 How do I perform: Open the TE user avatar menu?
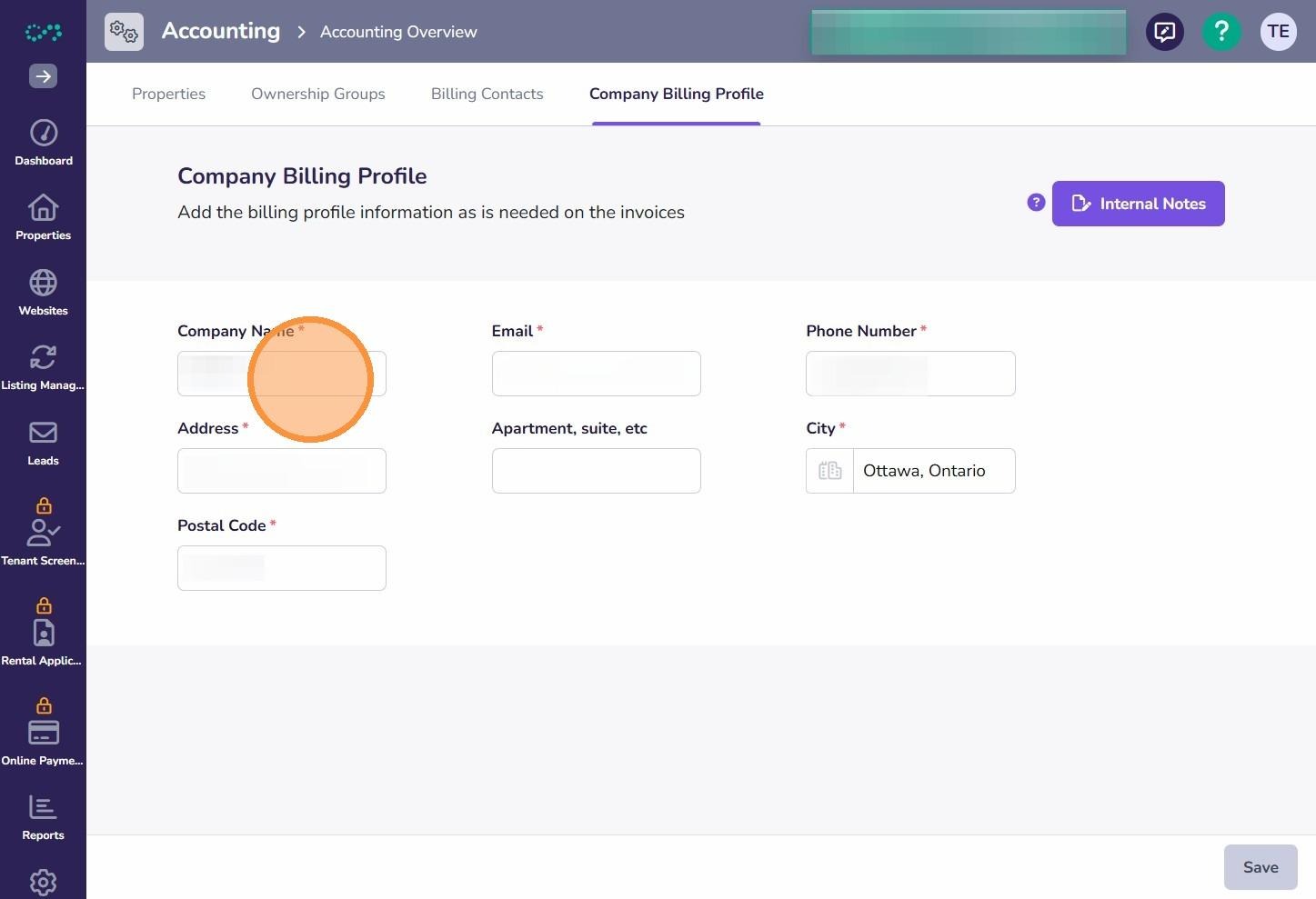(1278, 32)
